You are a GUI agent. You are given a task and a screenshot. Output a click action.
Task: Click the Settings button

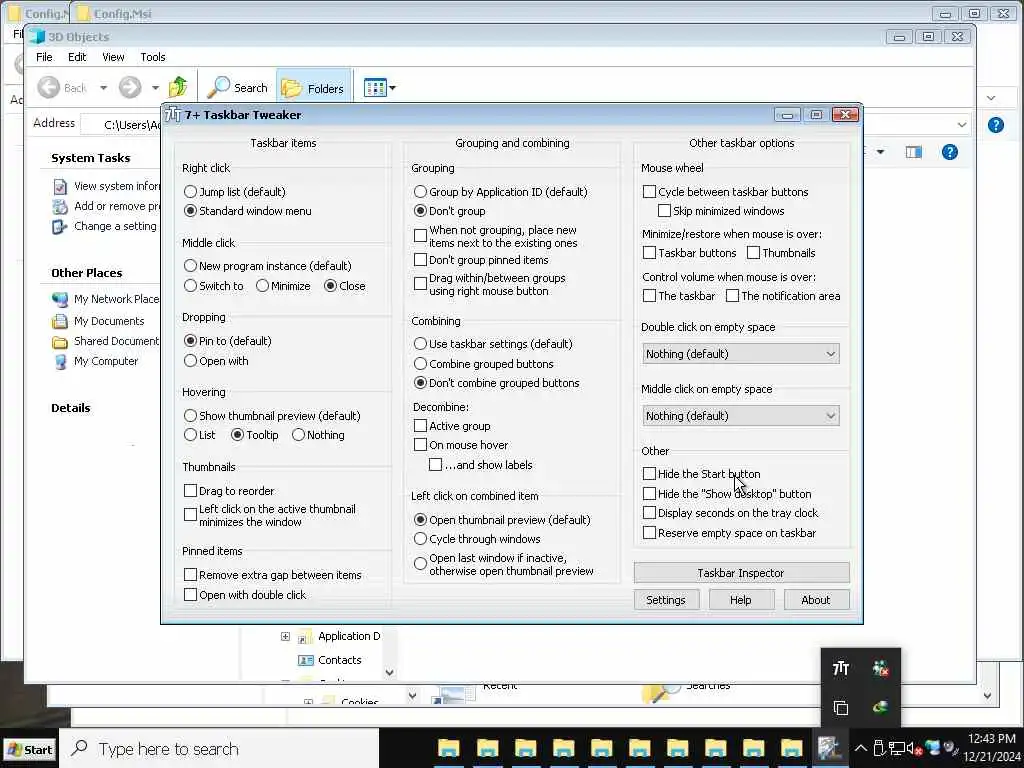[x=666, y=600]
